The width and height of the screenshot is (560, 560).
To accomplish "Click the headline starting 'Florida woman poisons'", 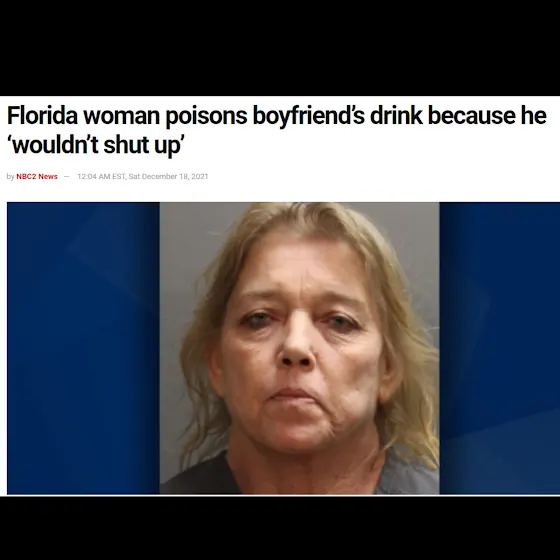I will (x=277, y=130).
